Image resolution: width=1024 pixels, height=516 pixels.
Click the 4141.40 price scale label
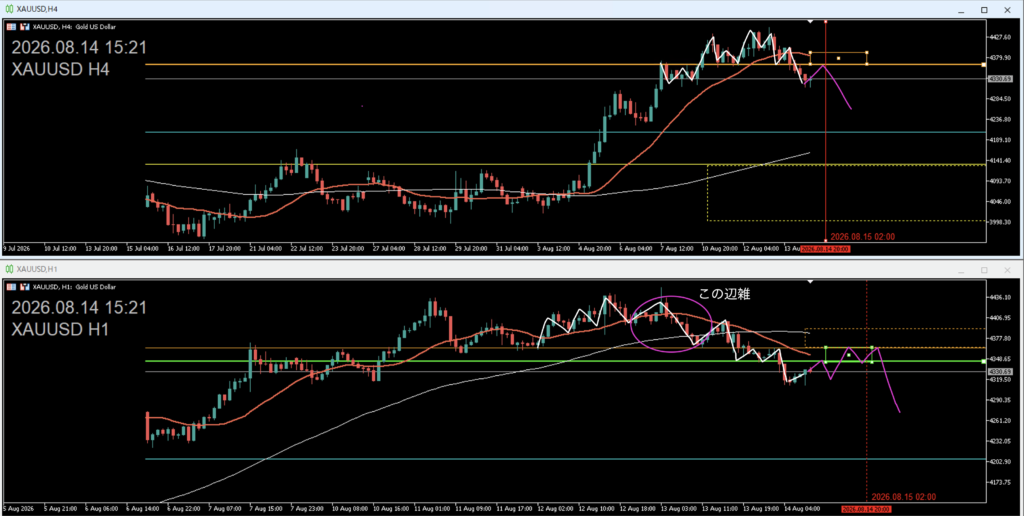1000,160
